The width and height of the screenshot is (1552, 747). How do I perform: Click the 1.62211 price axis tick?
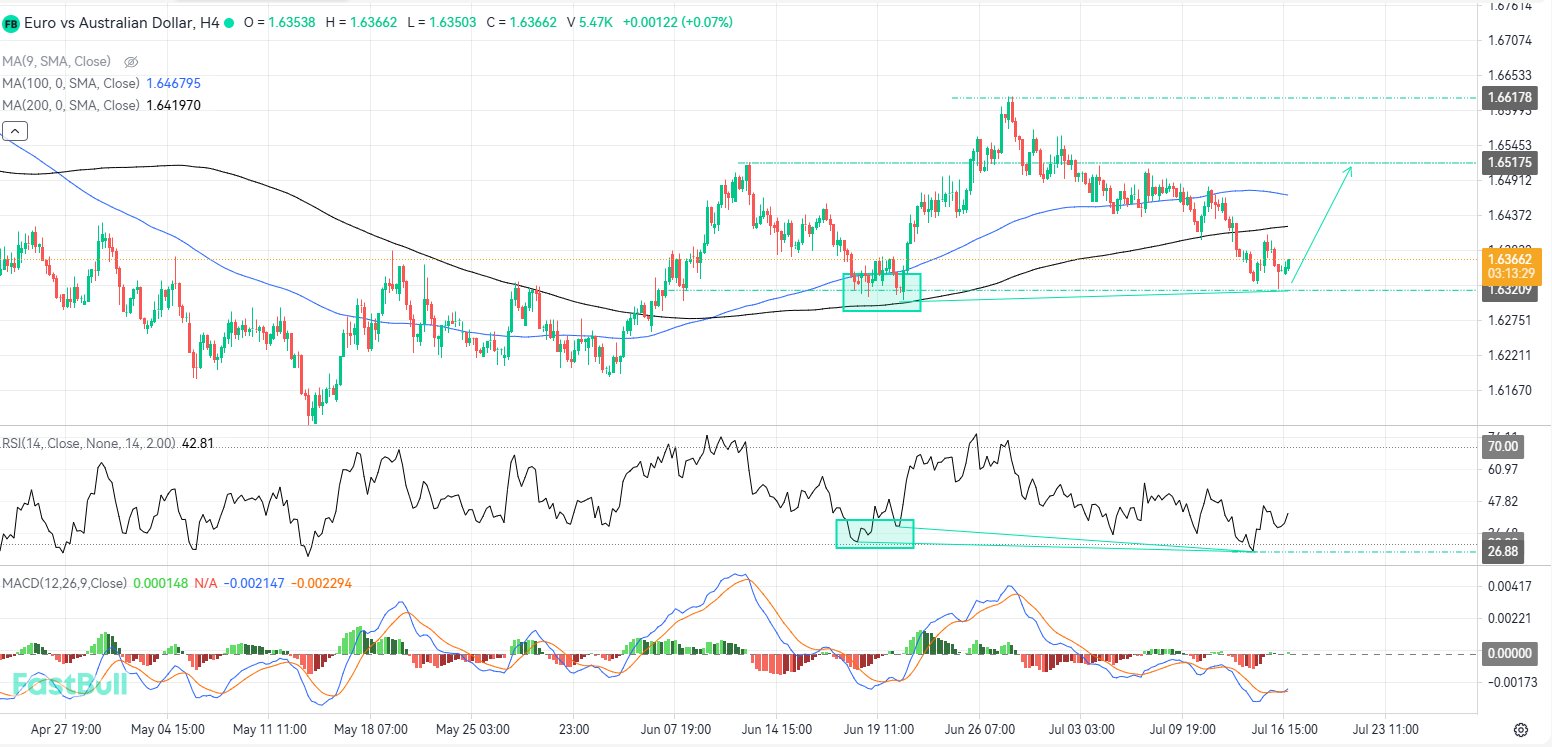point(1511,355)
